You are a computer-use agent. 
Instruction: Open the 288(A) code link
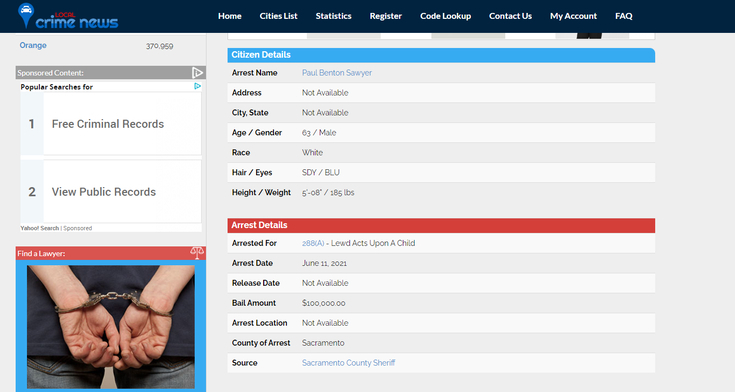313,243
